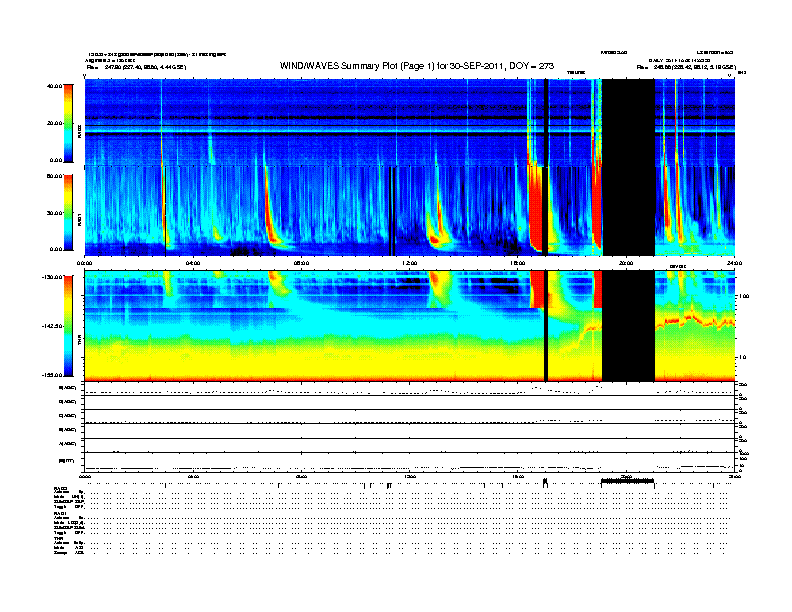Click 24:00 below the RAD1 spectrogram
This screenshot has width=792, height=612.
click(734, 263)
